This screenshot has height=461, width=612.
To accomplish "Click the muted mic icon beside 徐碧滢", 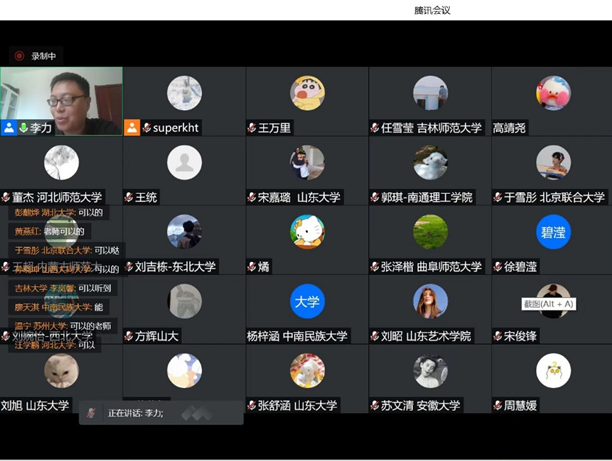I will coord(498,267).
